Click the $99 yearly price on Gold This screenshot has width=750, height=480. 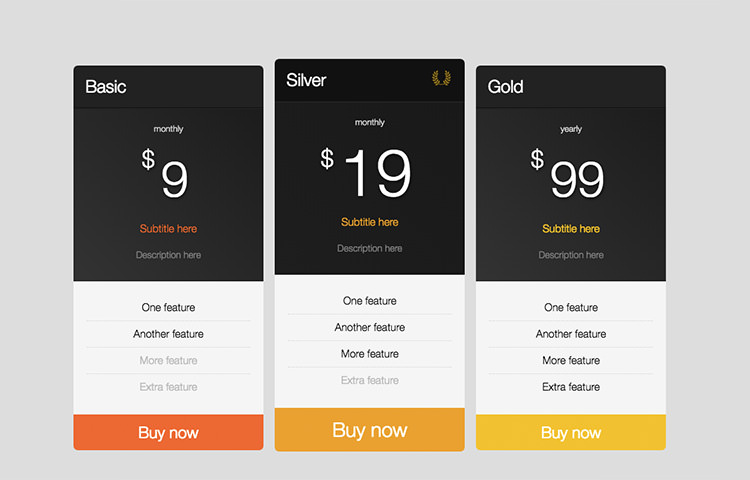568,173
